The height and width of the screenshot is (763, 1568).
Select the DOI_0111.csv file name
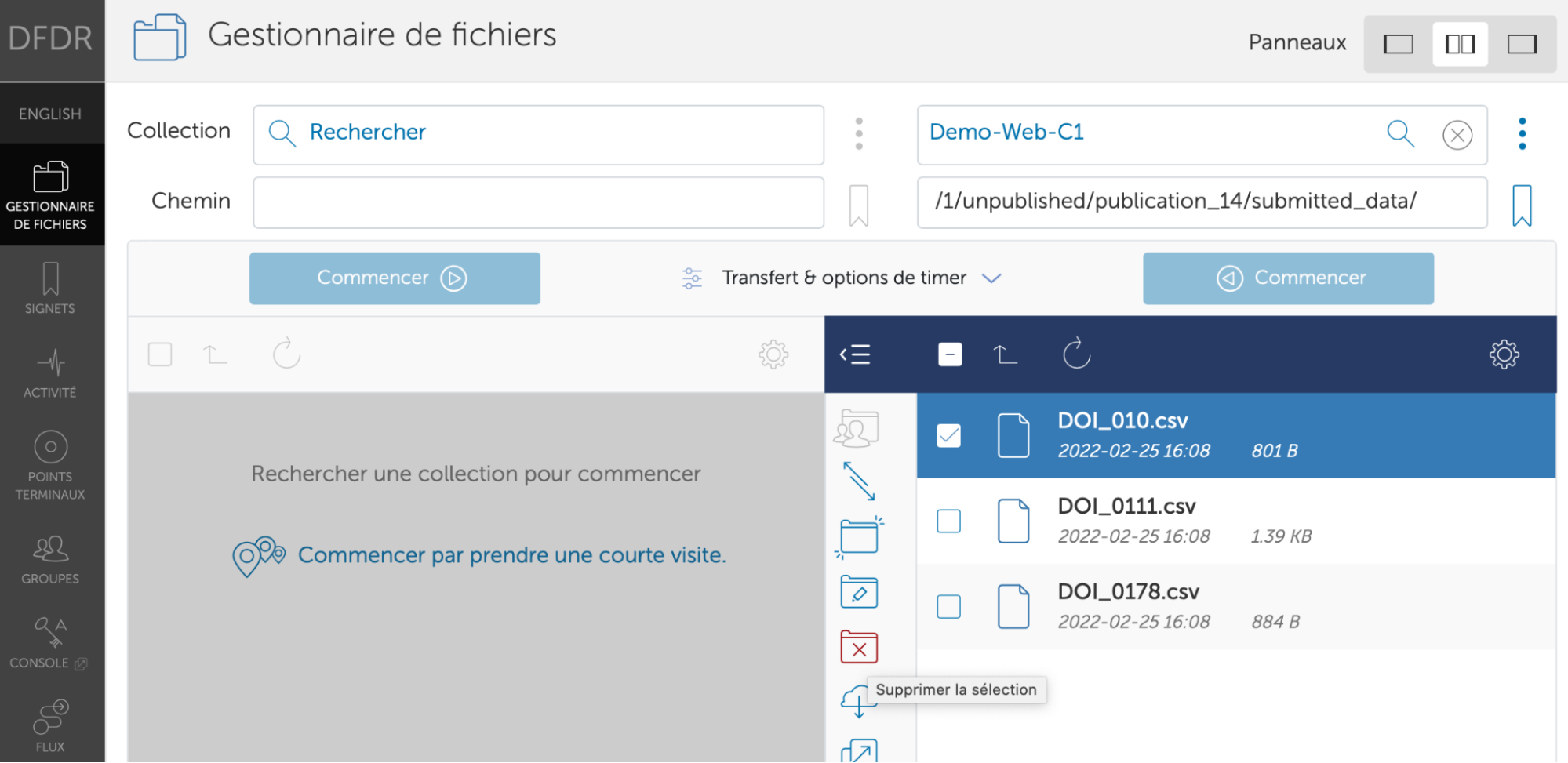(x=1126, y=506)
